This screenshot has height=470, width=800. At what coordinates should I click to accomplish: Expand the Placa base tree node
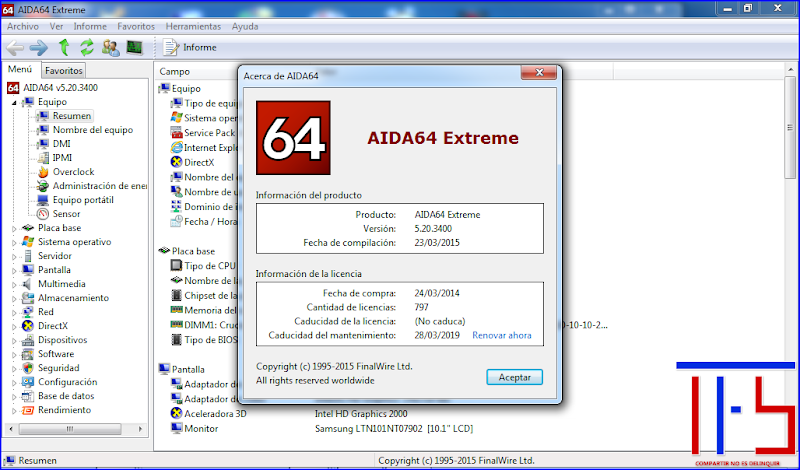14,229
